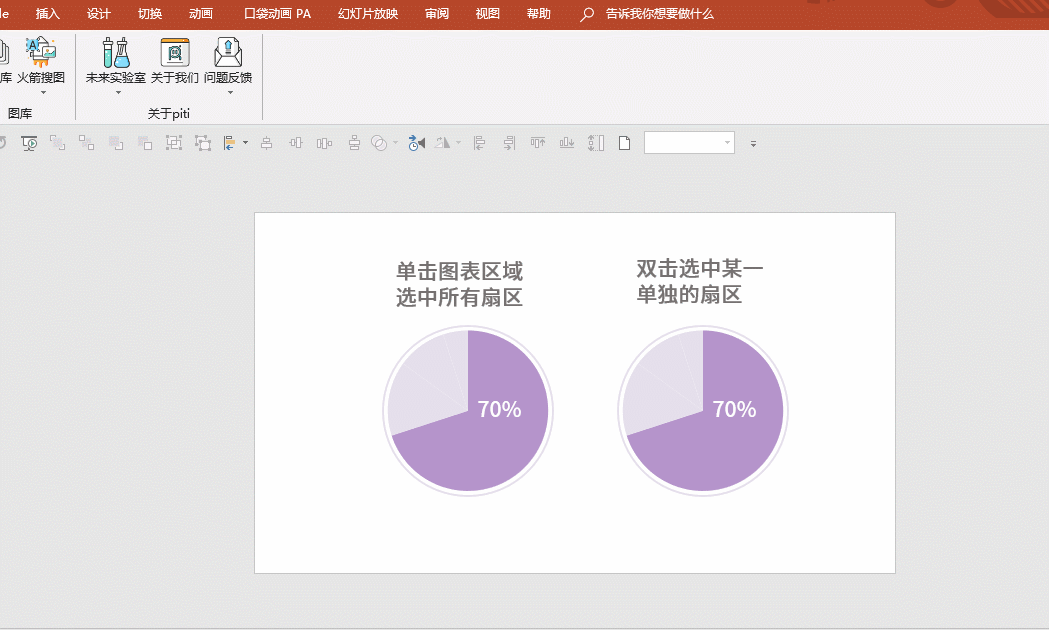Click the 告诉我你想要做什么 search box
Viewport: 1049px width, 630px height.
click(660, 13)
